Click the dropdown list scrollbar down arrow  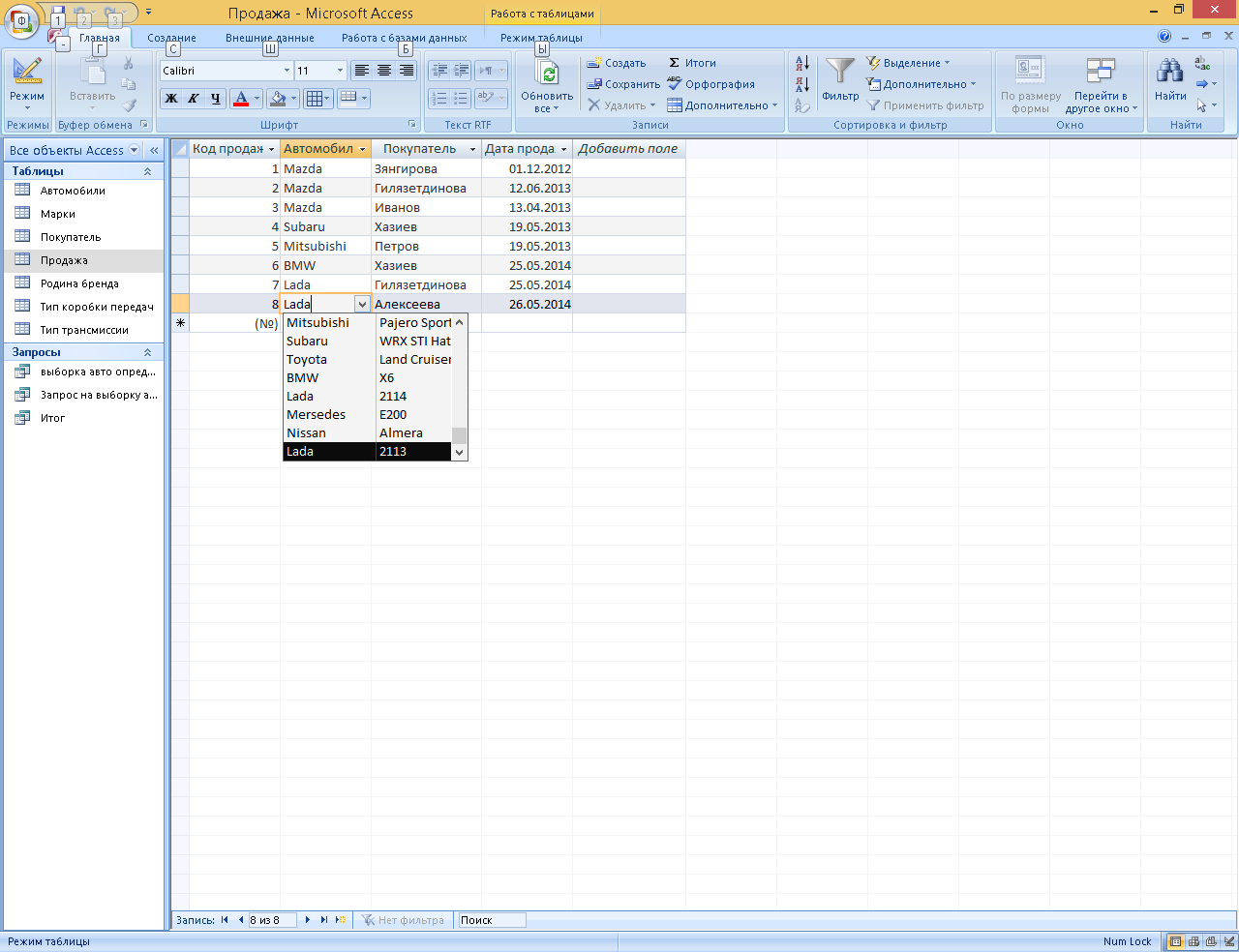point(460,452)
